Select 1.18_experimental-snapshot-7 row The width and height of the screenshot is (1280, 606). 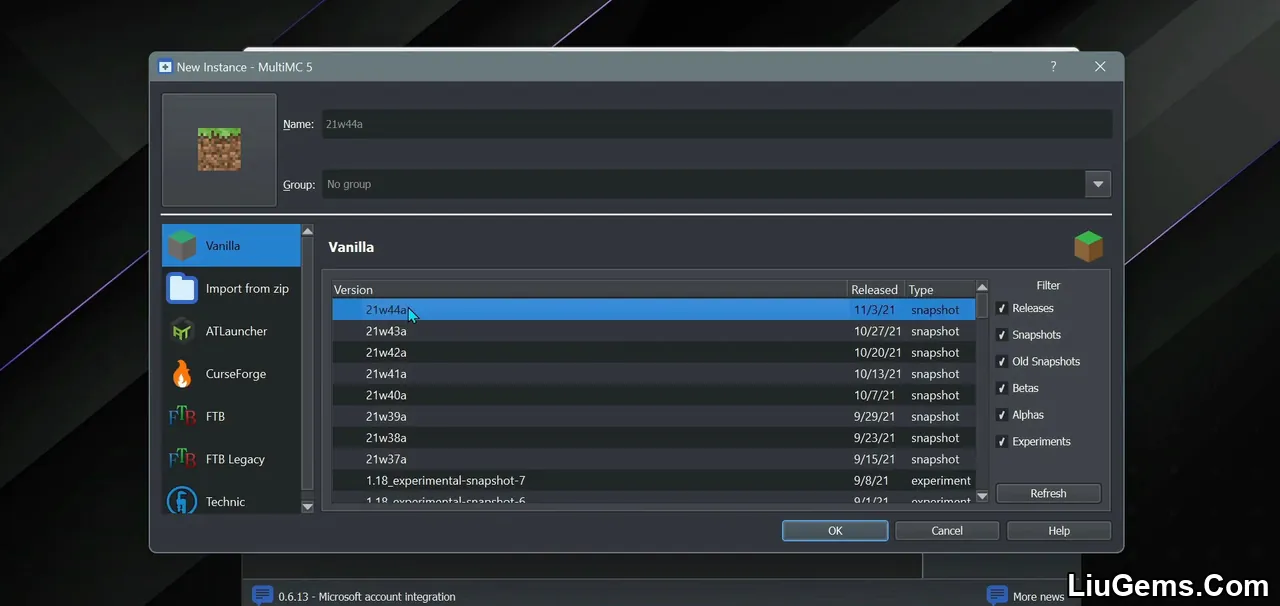coord(654,481)
